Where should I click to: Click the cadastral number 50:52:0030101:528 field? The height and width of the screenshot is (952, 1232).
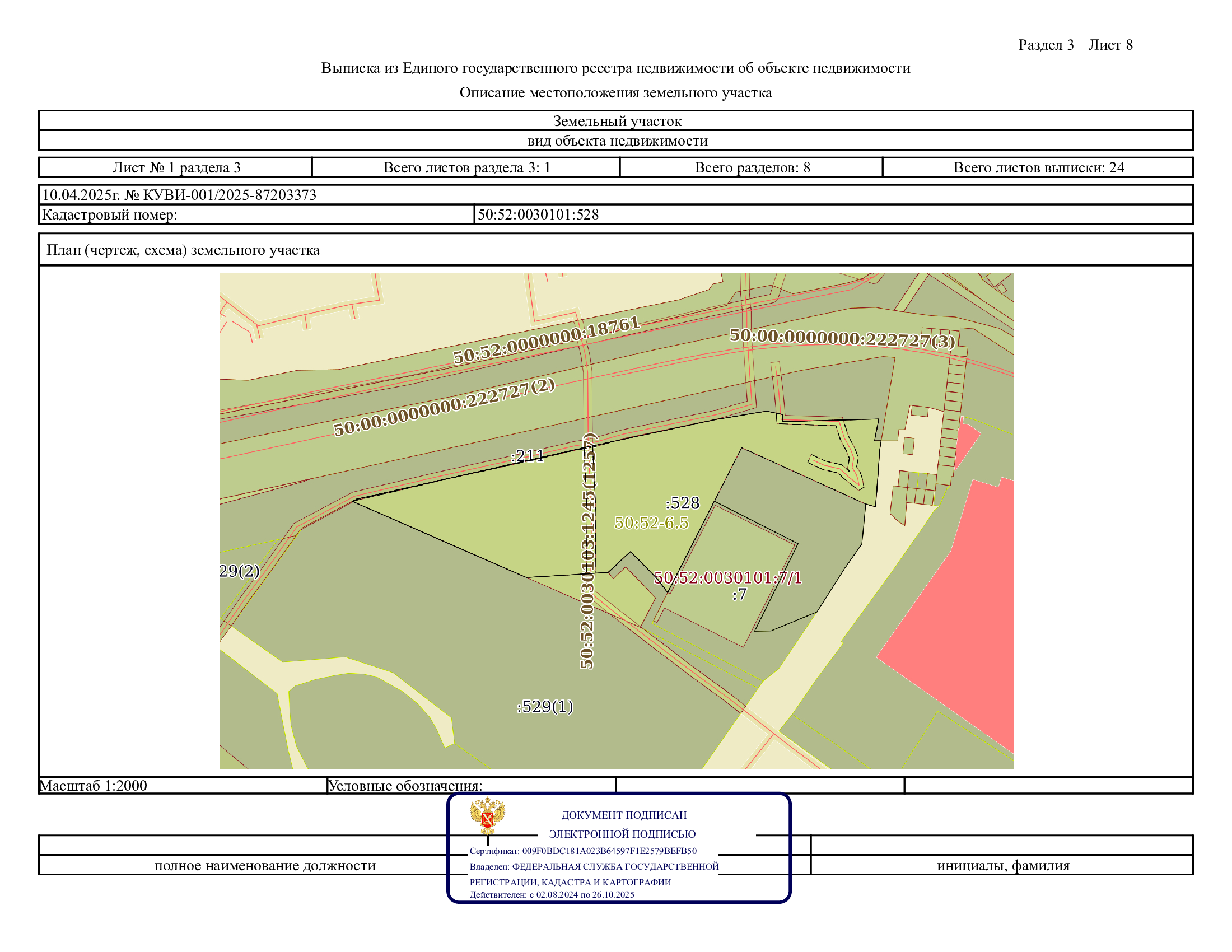(x=538, y=214)
